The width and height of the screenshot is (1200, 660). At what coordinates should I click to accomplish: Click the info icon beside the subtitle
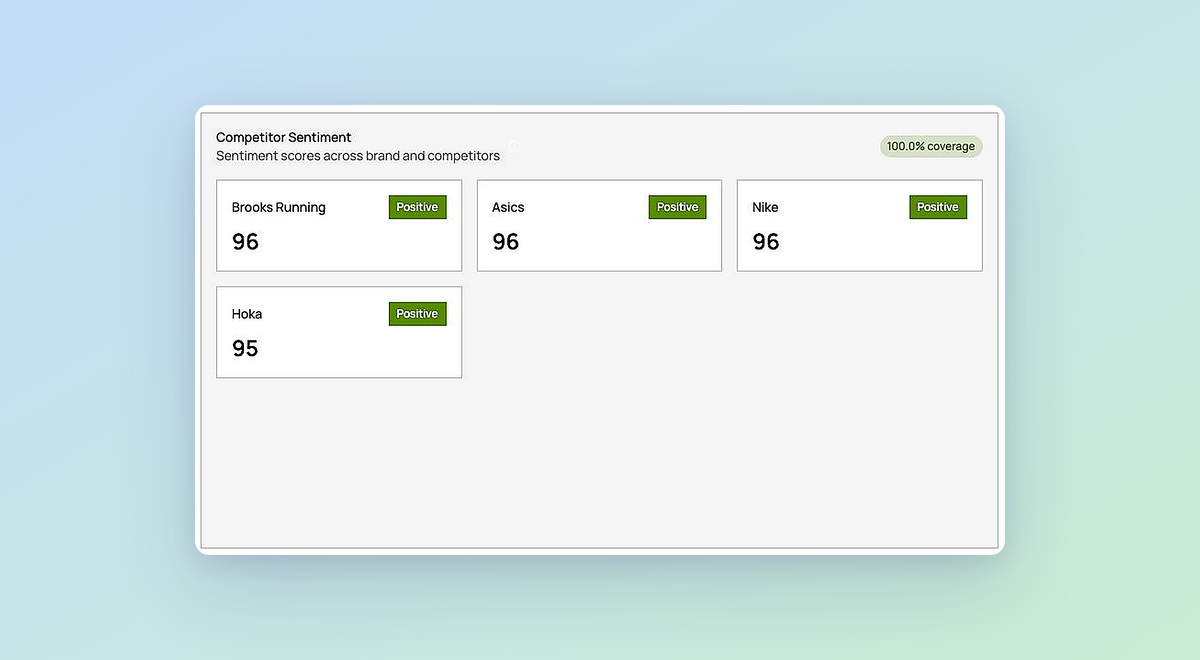pos(514,147)
